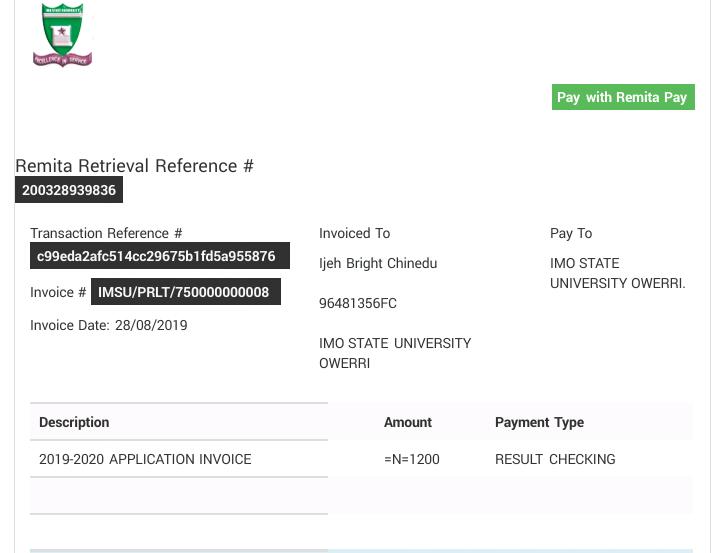The width and height of the screenshot is (720, 553).
Task: Click the name Ijeh Bright Chinedu
Action: [x=378, y=263]
